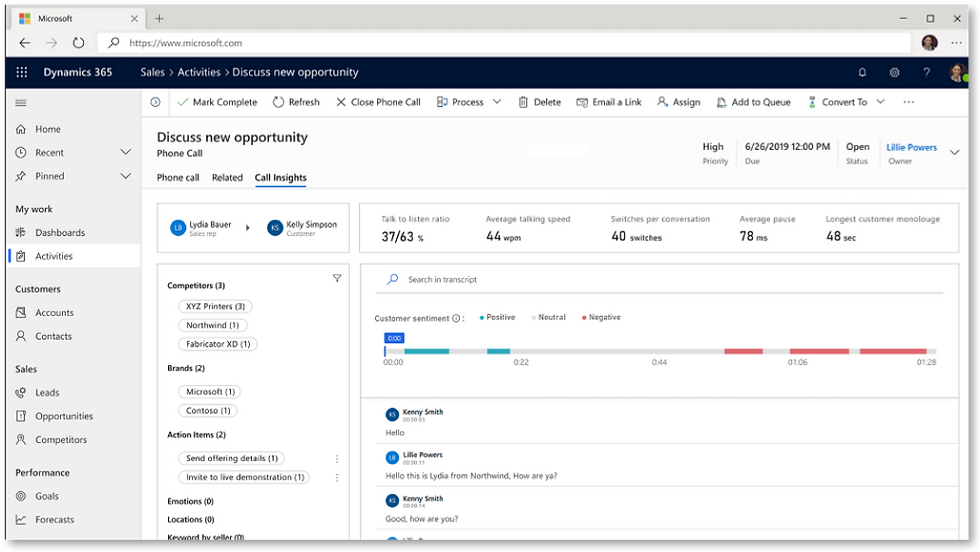Image resolution: width=980 pixels, height=552 pixels.
Task: Click the transcript search magnifier icon
Action: (x=392, y=279)
